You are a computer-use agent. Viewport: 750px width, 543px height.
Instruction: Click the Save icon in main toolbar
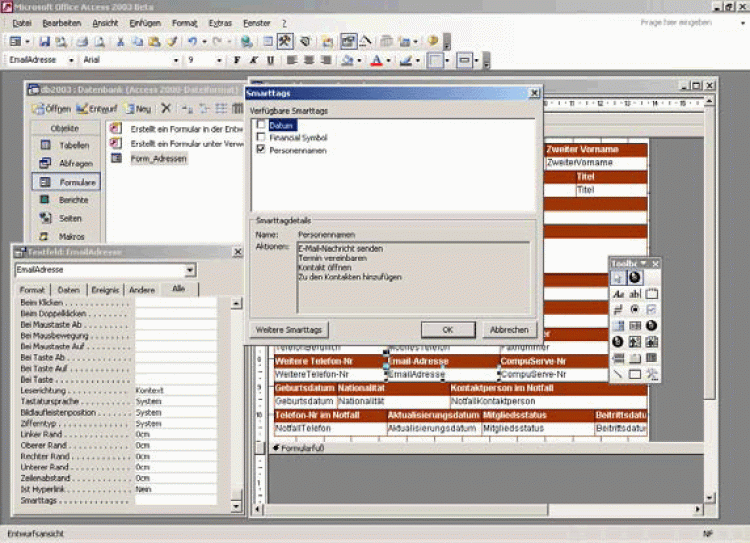coord(43,41)
